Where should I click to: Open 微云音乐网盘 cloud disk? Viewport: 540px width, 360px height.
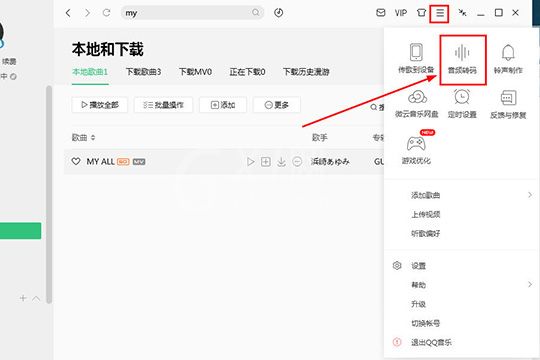417,104
